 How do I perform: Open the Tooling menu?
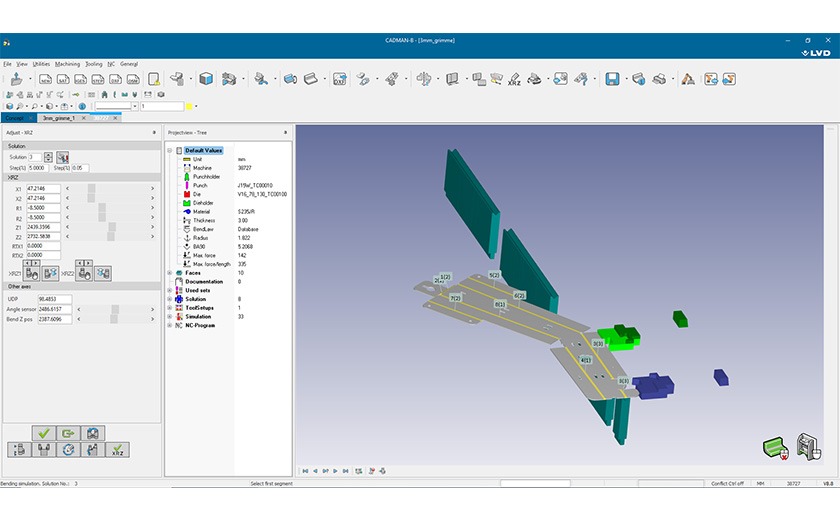point(94,64)
